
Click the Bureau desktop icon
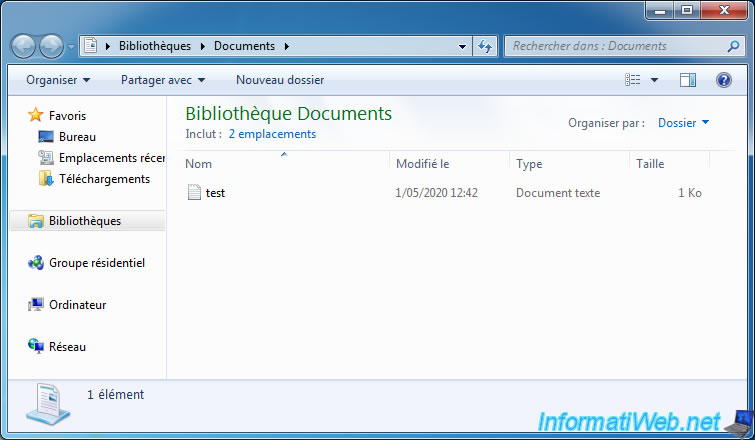46,137
